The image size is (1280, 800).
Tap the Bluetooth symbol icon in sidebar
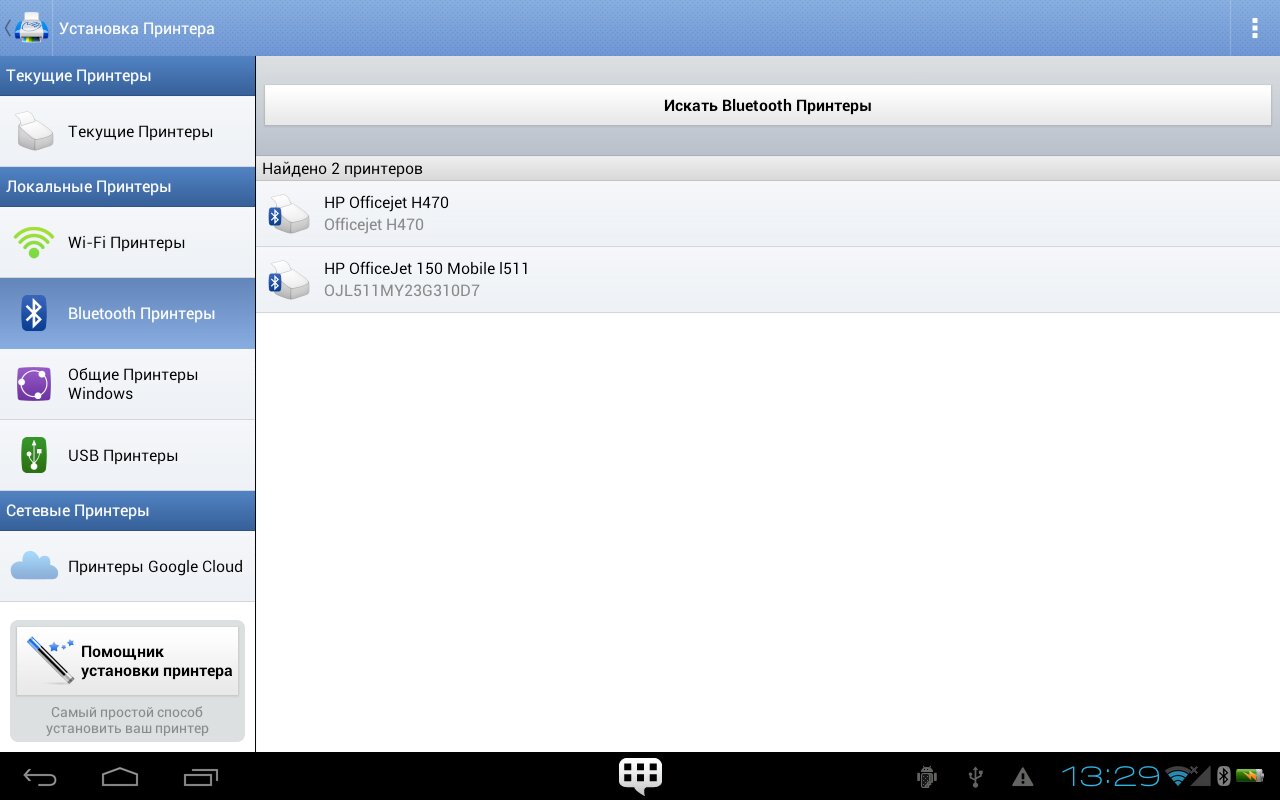34,314
